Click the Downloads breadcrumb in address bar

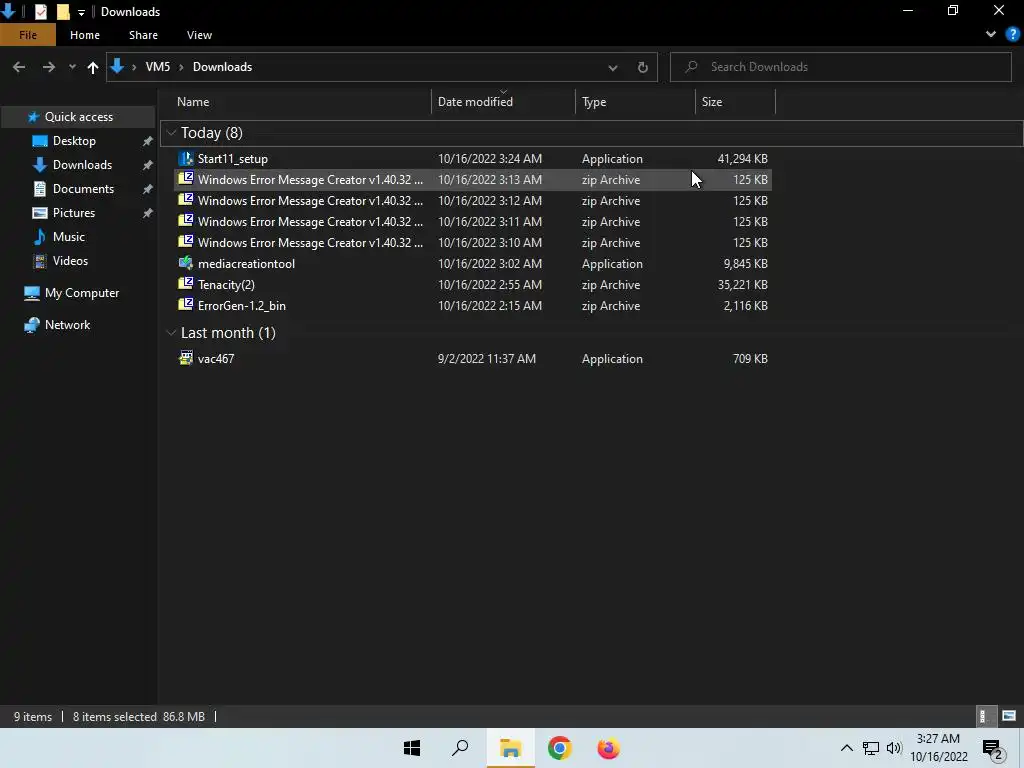pos(222,67)
